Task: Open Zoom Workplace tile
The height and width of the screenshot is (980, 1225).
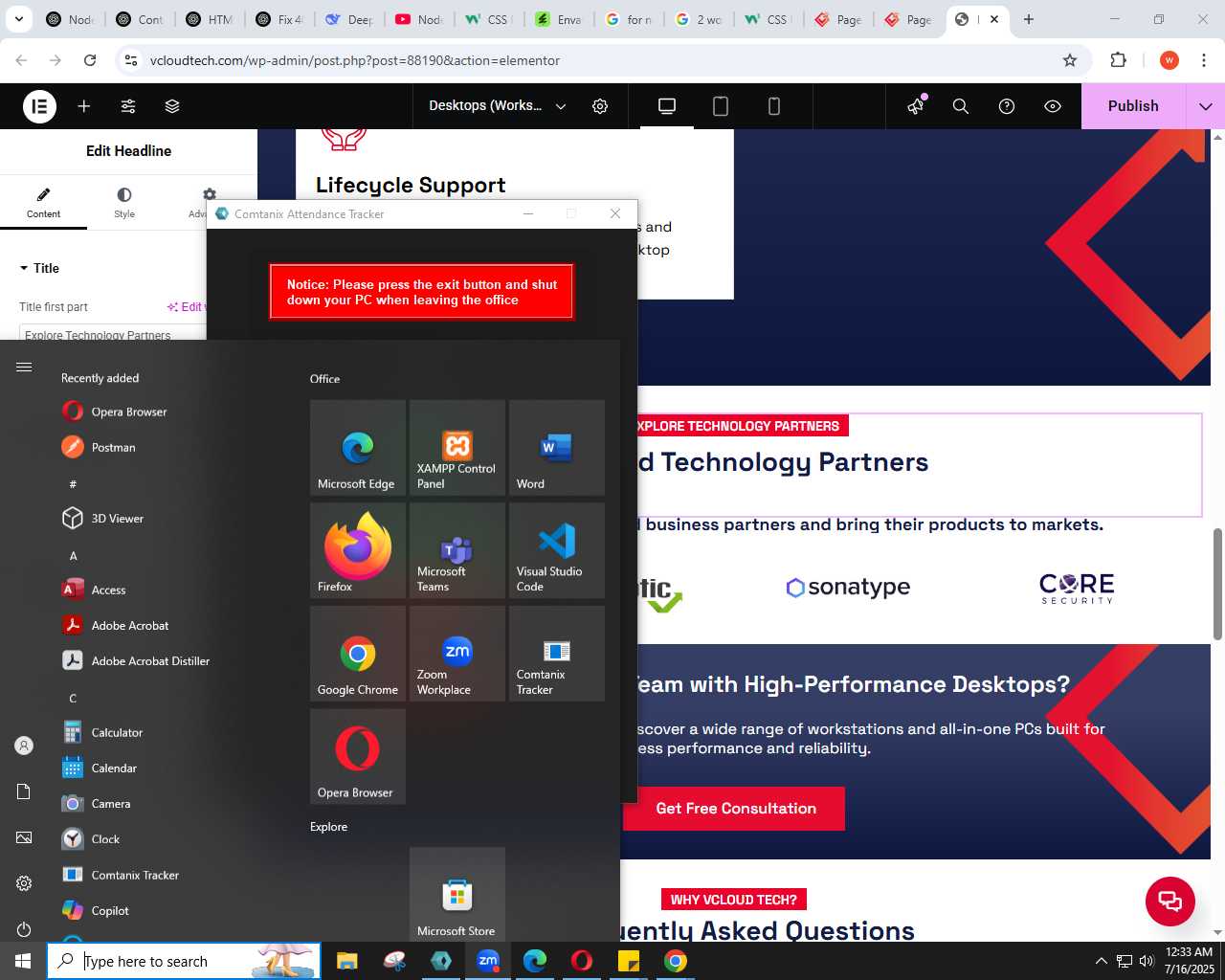Action: tap(457, 654)
